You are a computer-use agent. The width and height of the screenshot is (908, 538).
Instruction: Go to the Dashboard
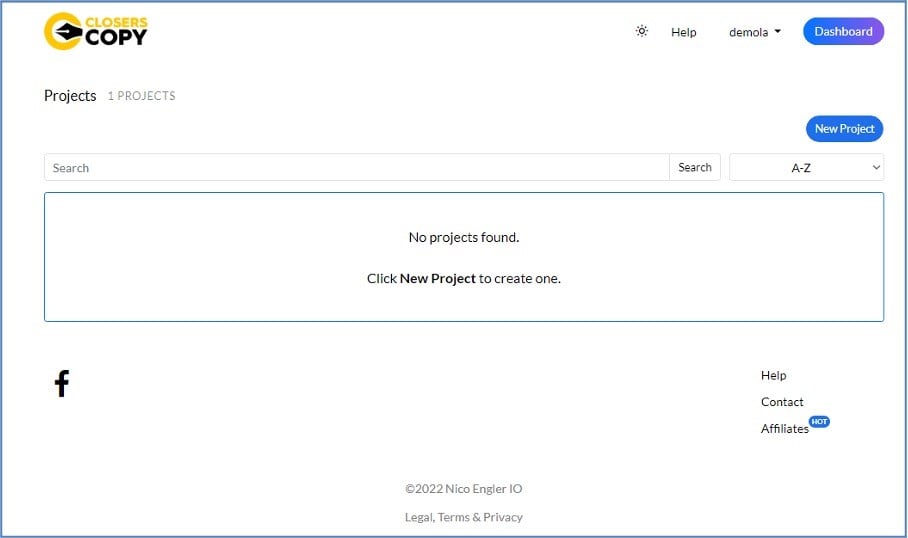tap(843, 31)
